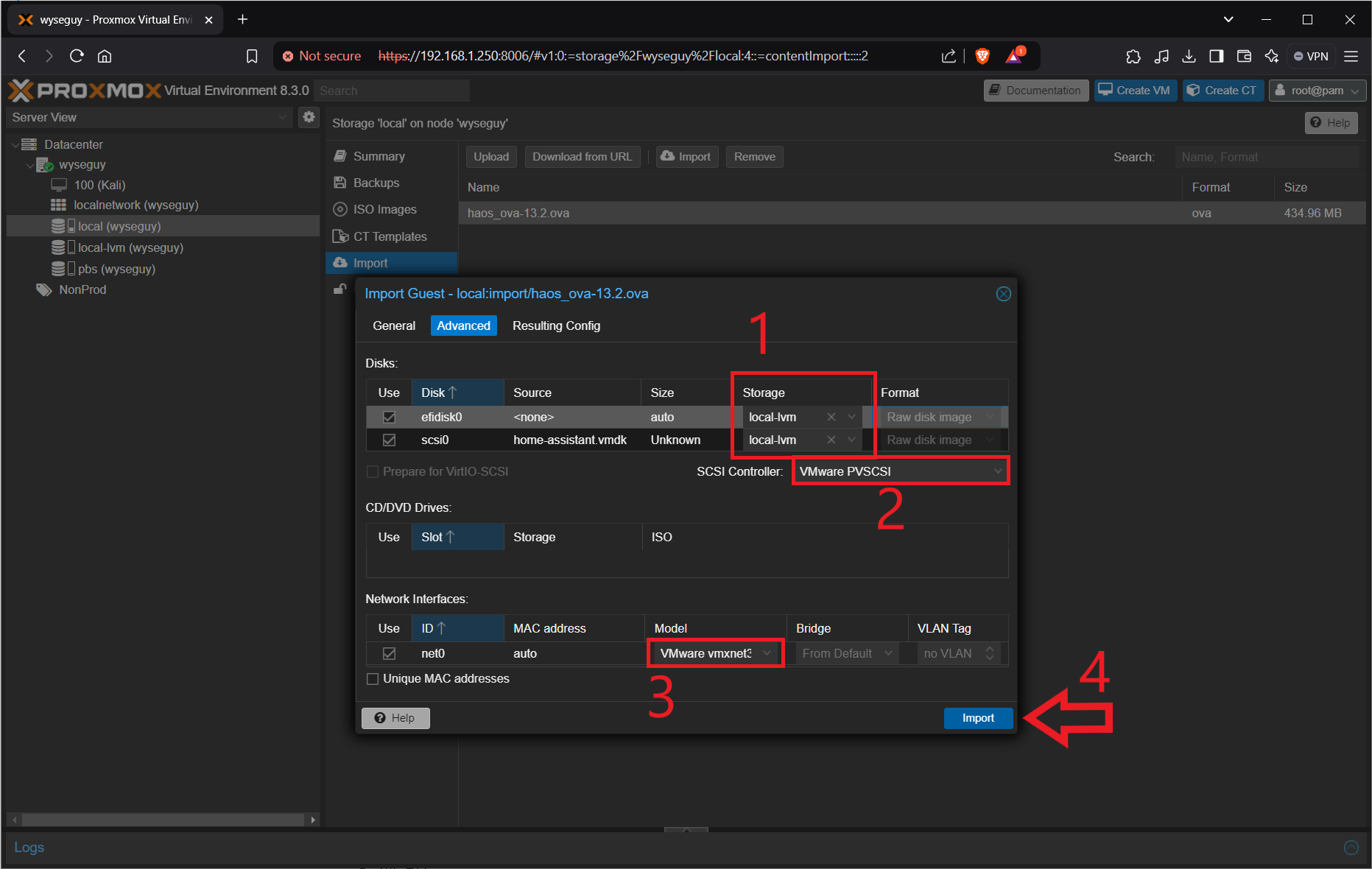Click the Media control music note icon
1372x869 pixels.
point(1161,56)
